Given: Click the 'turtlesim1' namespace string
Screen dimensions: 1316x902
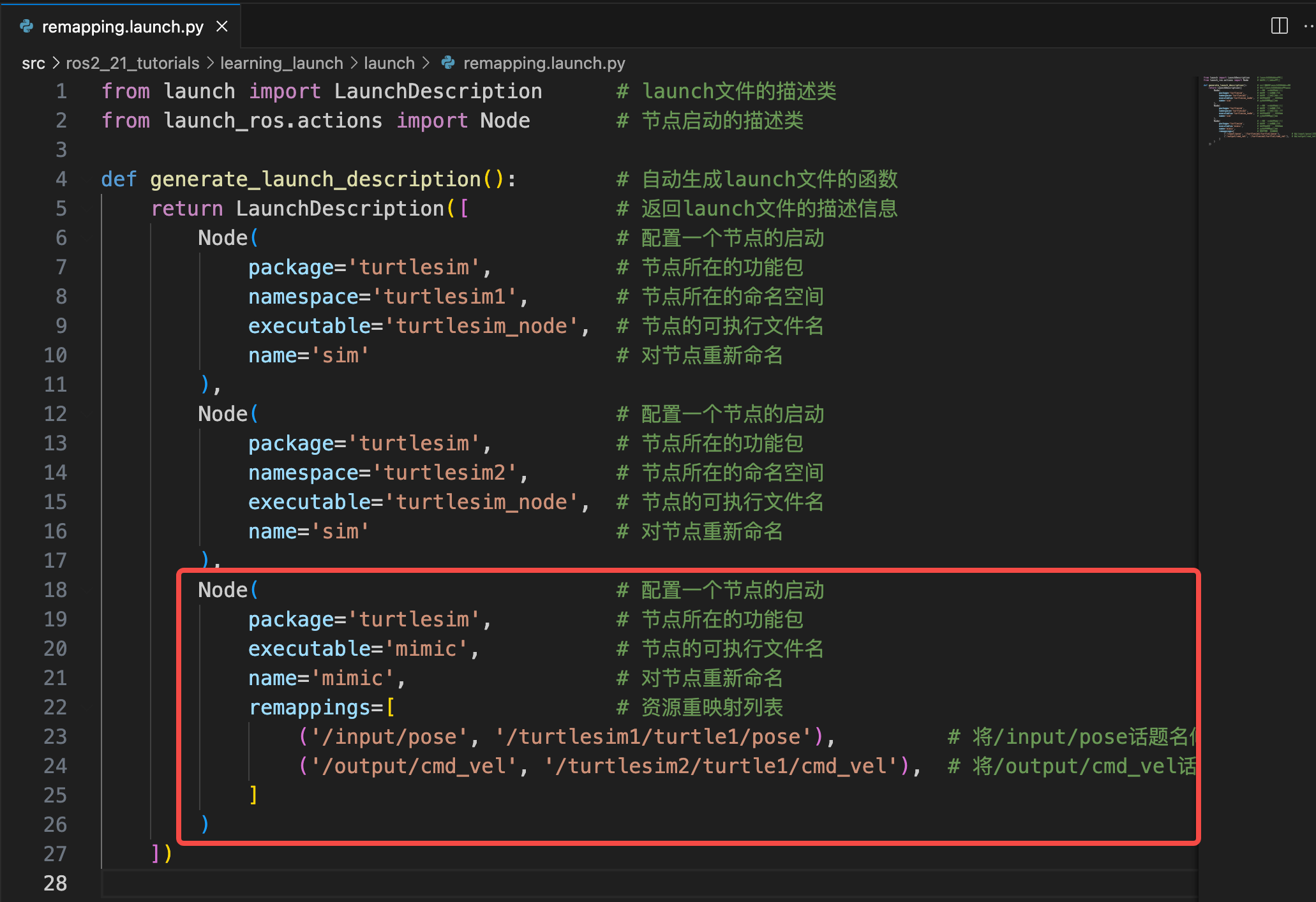Looking at the screenshot, I should (444, 297).
